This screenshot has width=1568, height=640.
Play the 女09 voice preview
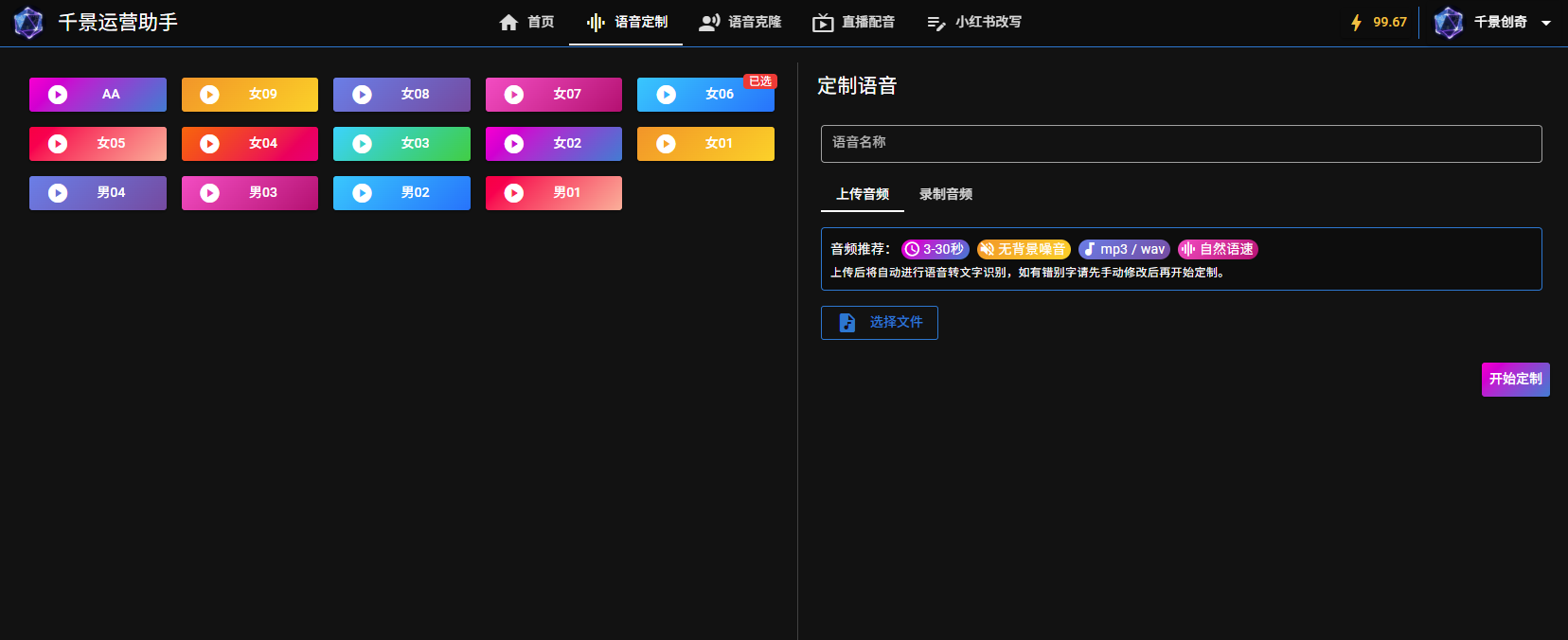click(x=210, y=95)
